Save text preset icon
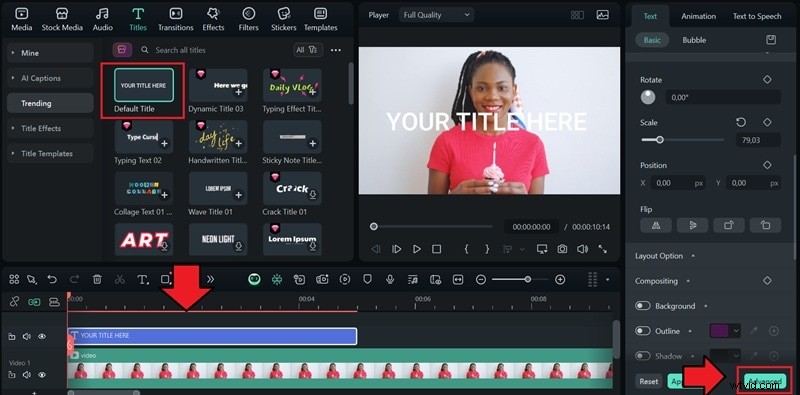 [x=771, y=40]
